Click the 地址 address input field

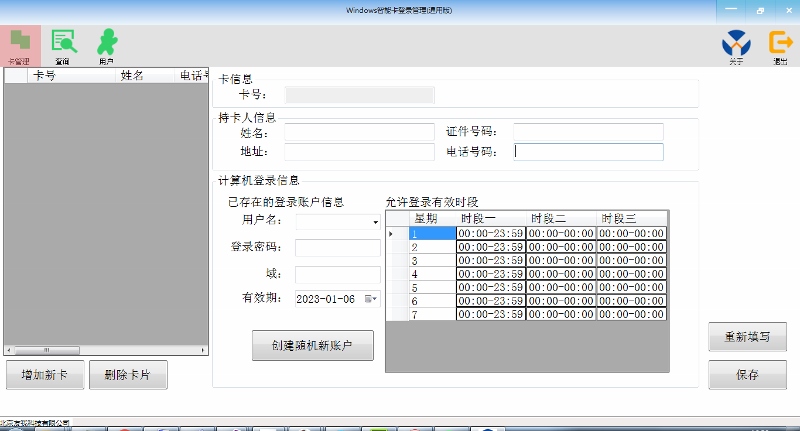click(359, 152)
